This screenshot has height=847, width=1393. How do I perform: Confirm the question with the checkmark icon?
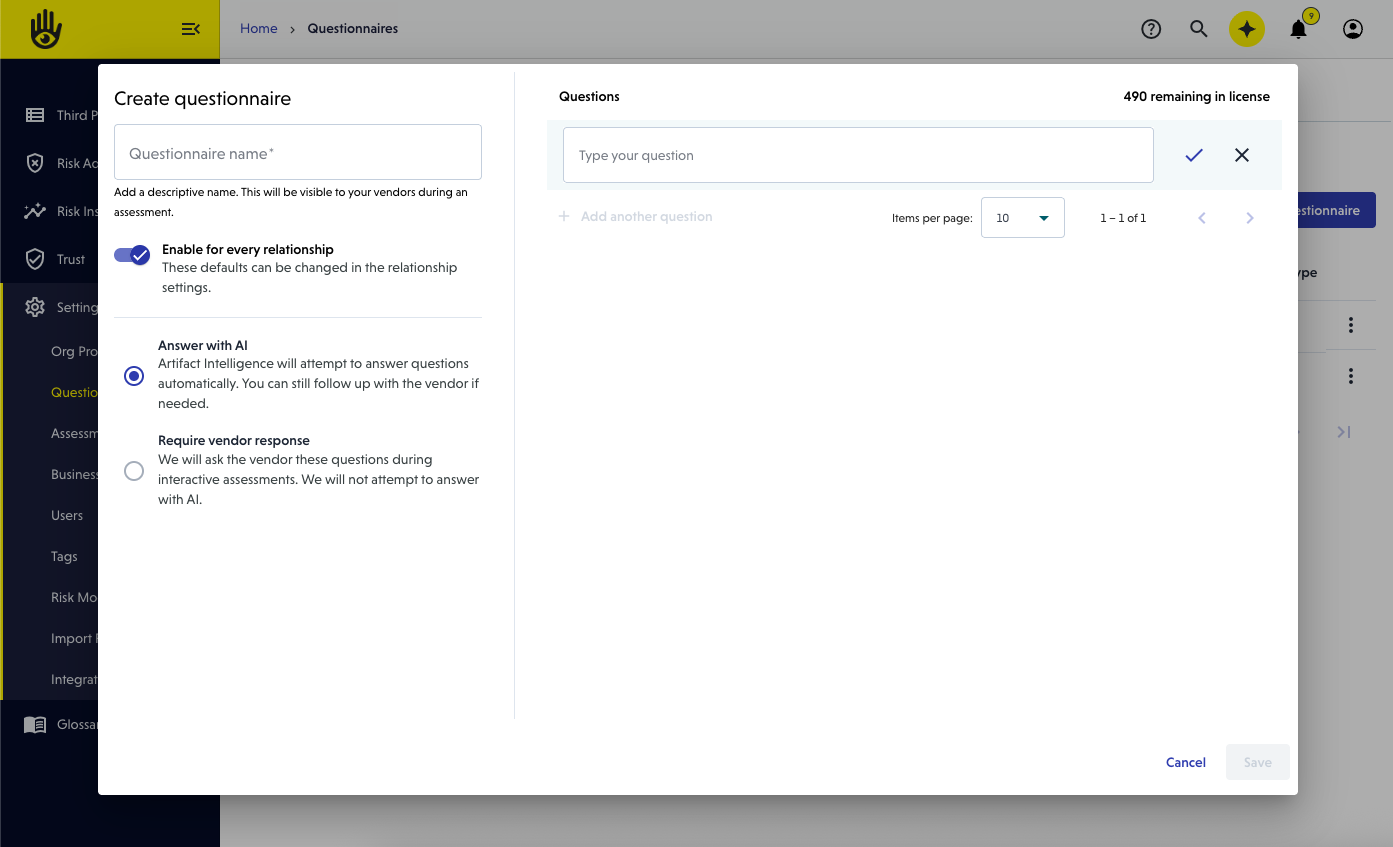coord(1194,155)
